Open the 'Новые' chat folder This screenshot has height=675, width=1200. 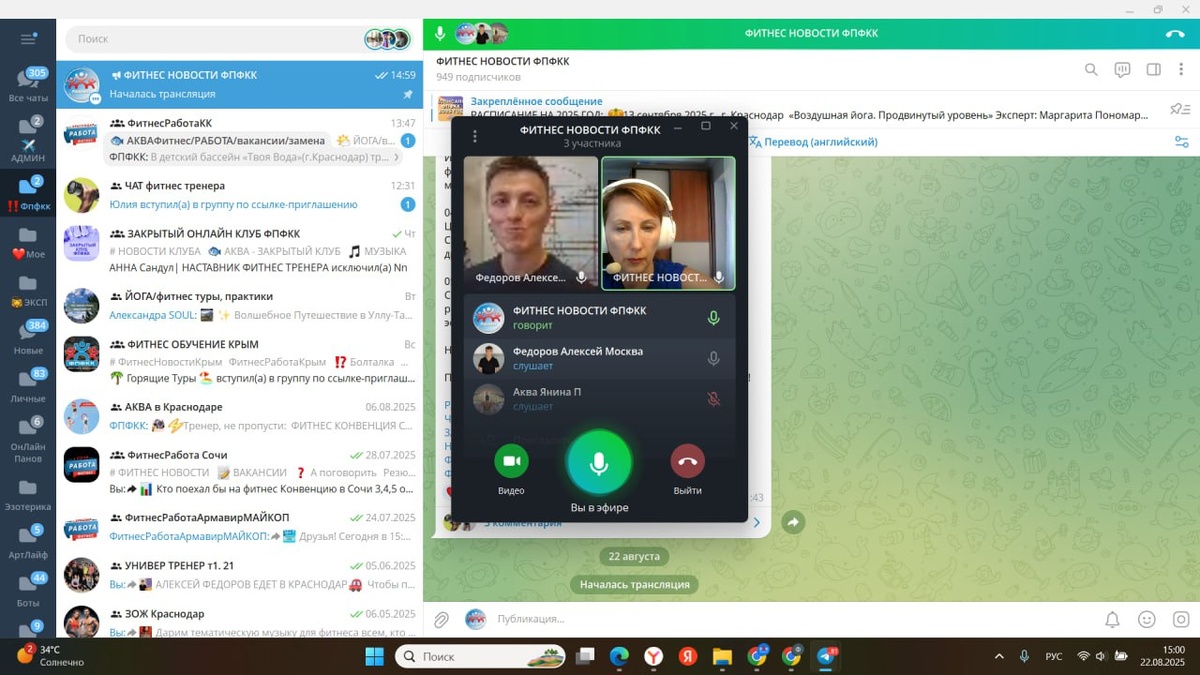click(x=28, y=340)
